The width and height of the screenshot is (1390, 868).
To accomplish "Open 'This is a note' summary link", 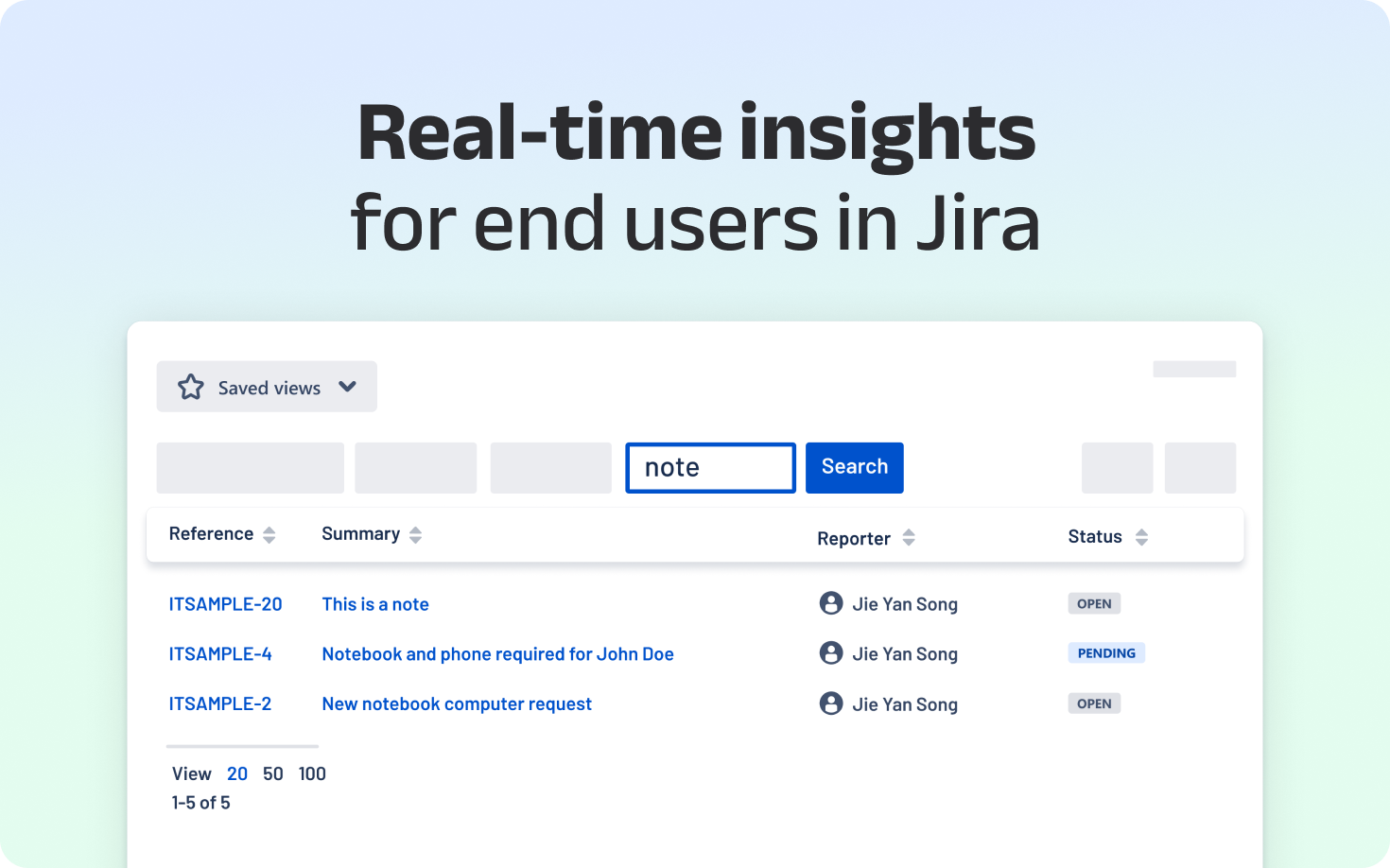I will 375,604.
